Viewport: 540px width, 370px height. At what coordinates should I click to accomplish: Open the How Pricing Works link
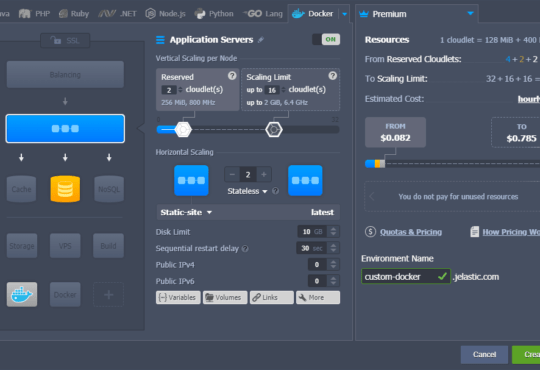[x=511, y=232]
